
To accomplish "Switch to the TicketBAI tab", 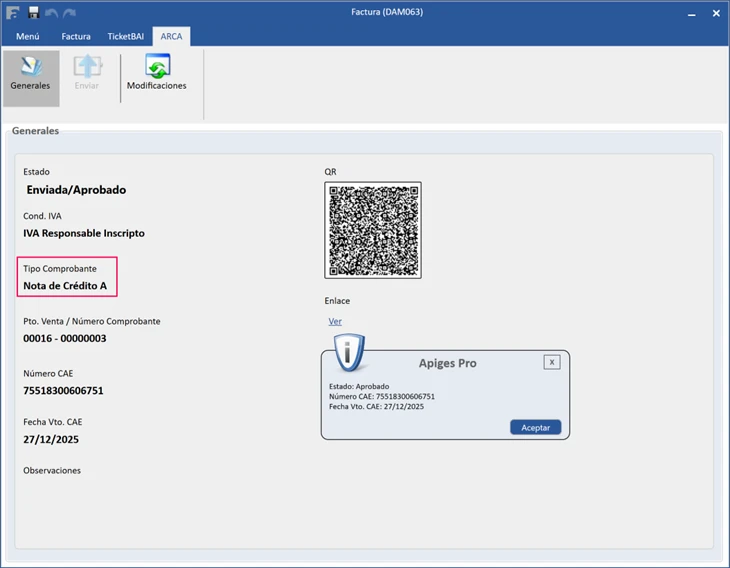I will coord(126,36).
